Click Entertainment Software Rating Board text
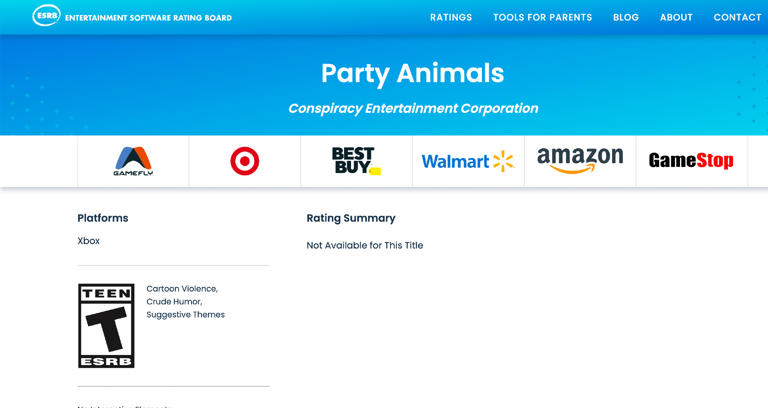The image size is (768, 408). pos(148,18)
